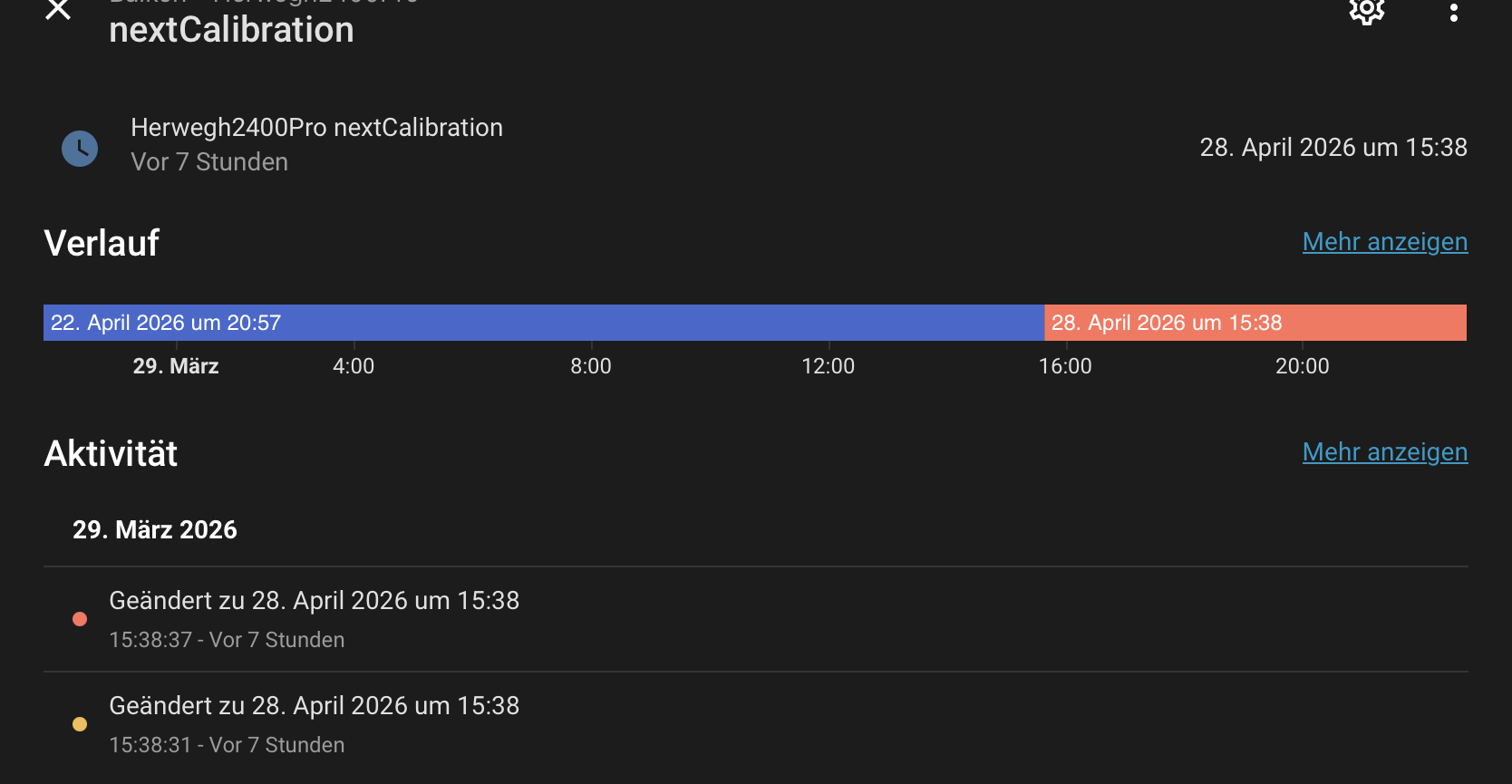
Task: Click the nextCalibration dialog title
Action: 231,30
